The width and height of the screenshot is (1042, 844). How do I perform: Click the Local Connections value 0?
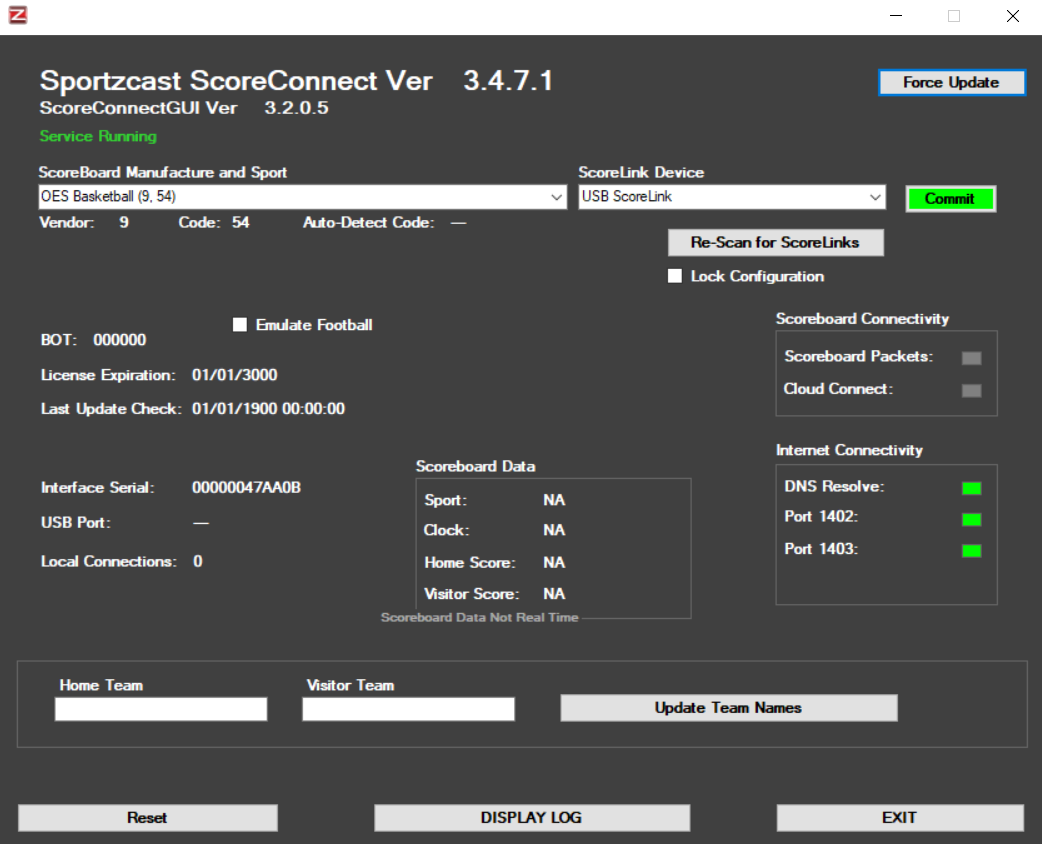[198, 562]
